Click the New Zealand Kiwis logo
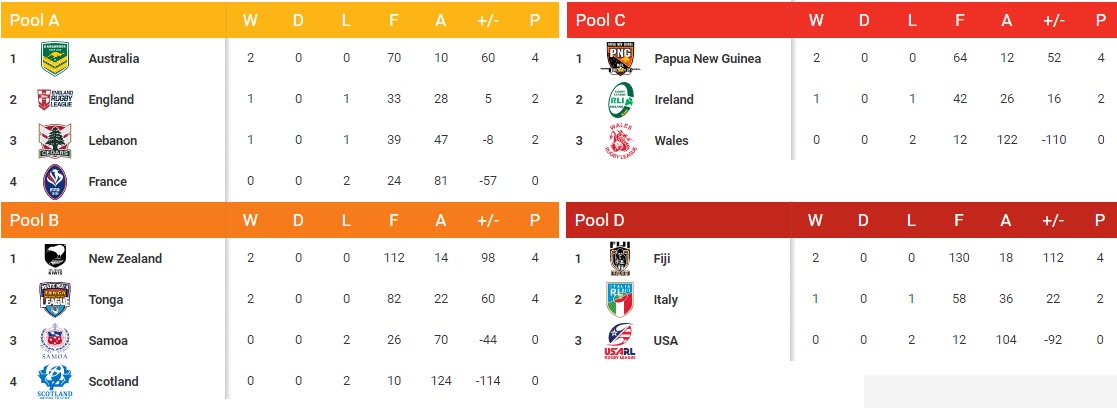Viewport: 1117px width, 408px height. coord(54,259)
